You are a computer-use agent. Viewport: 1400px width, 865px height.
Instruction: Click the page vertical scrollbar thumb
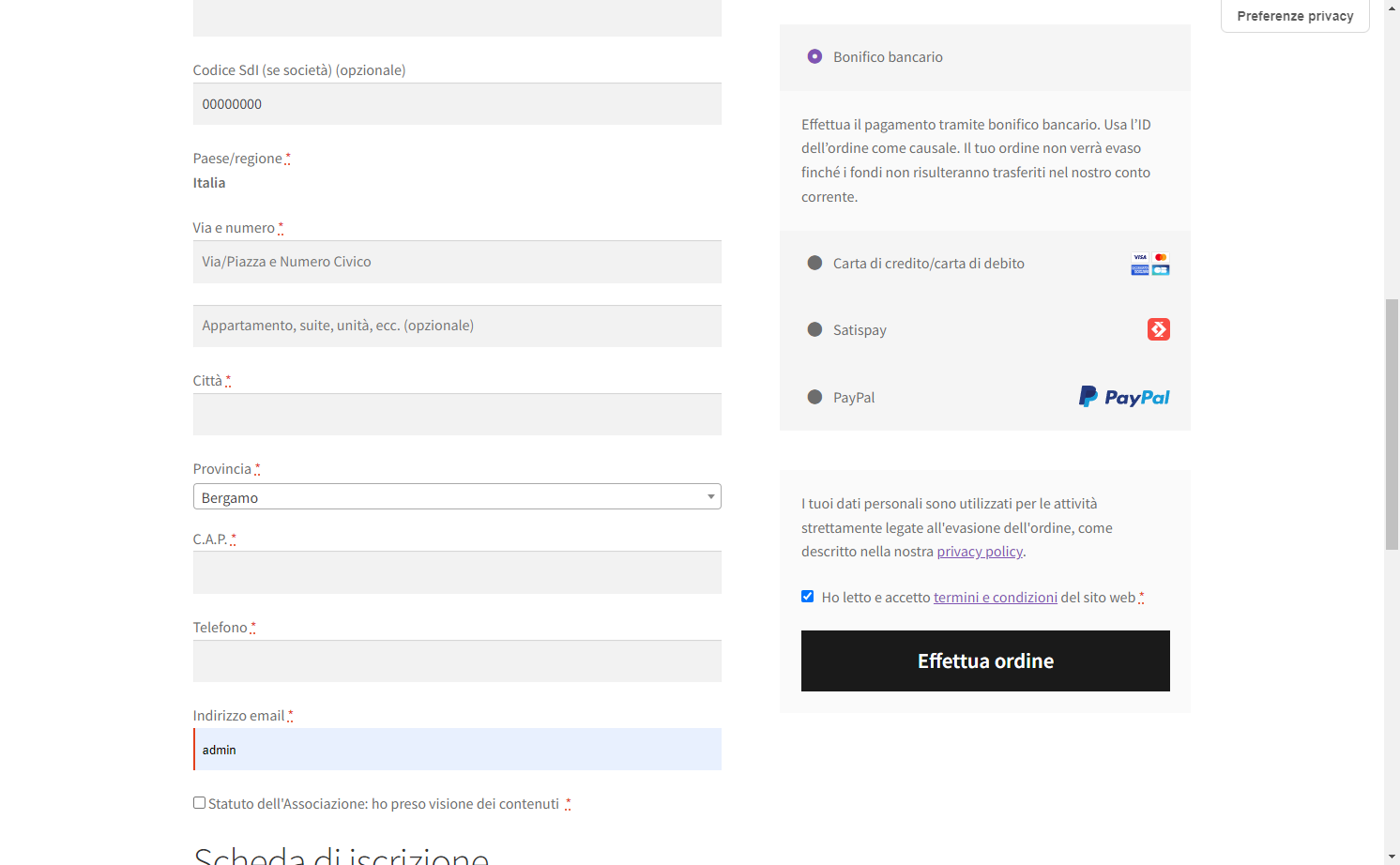1392,424
